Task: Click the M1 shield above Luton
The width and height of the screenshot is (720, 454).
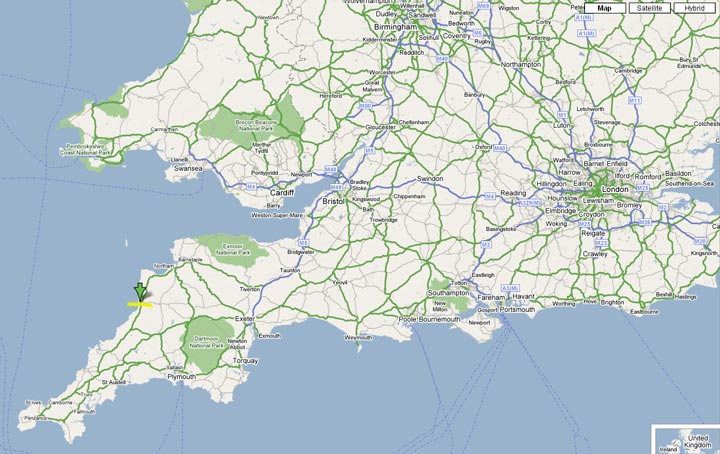Action: [x=562, y=115]
